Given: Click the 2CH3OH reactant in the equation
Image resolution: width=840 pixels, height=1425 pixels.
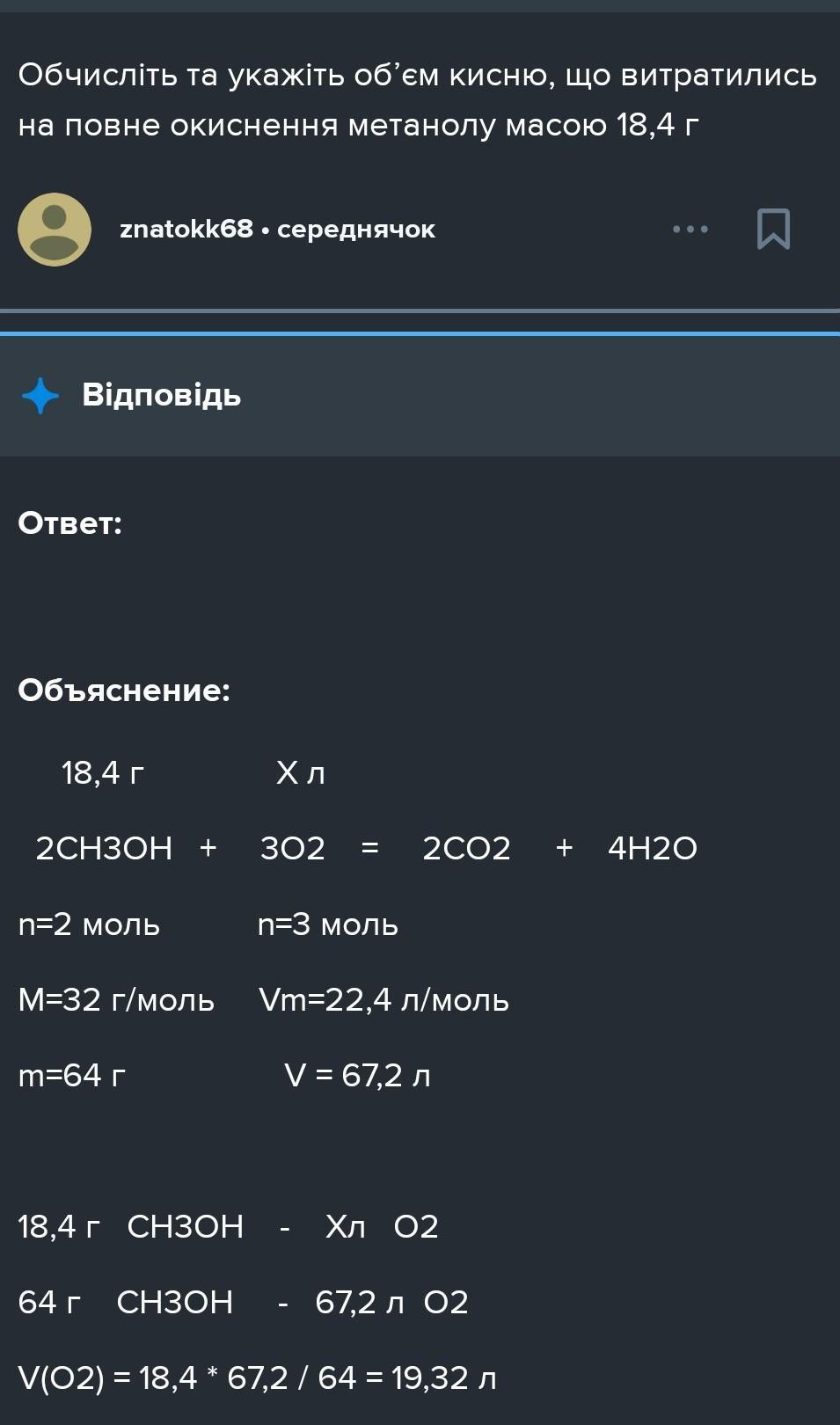Looking at the screenshot, I should tap(104, 849).
